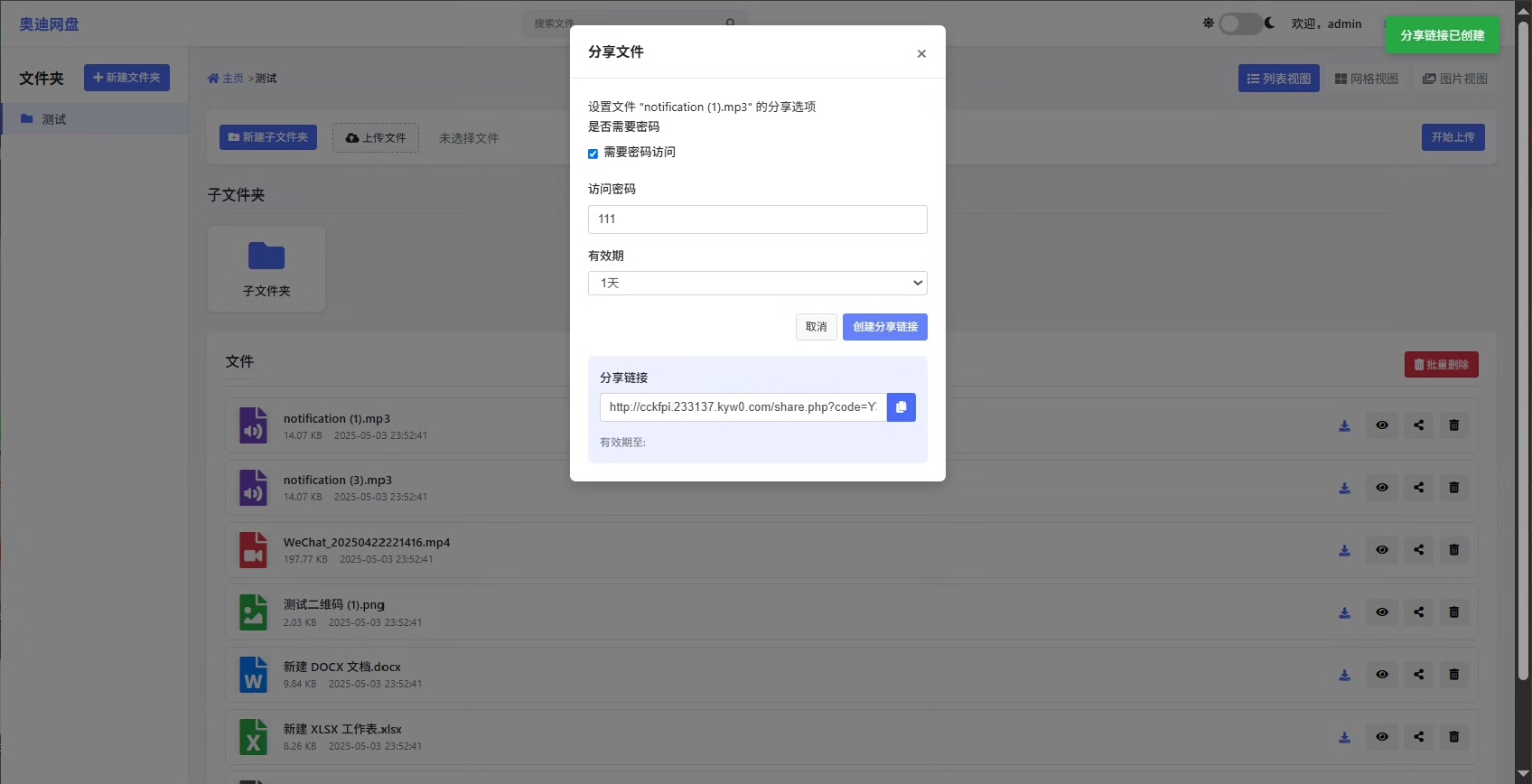1532x784 pixels.
Task: Download notification (1).mp3
Action: click(x=1344, y=425)
